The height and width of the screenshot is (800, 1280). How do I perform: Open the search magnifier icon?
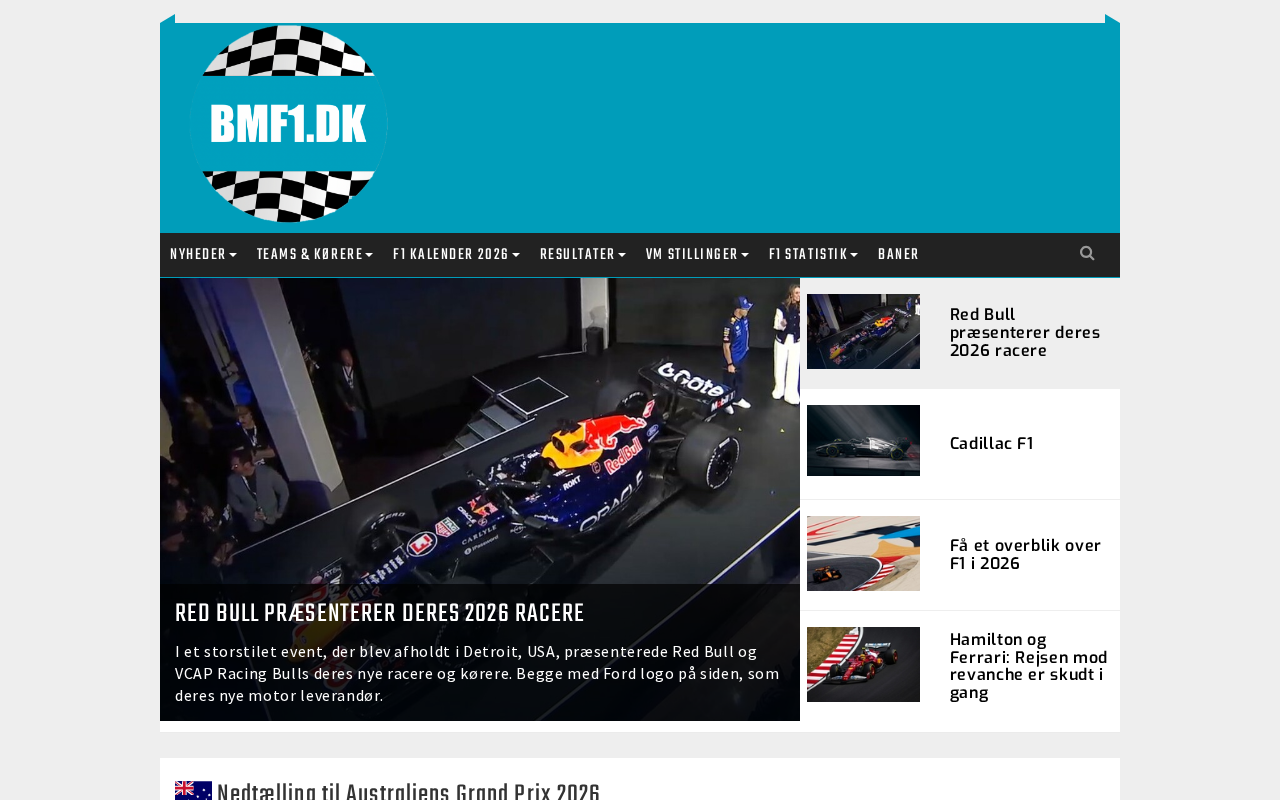coord(1087,254)
